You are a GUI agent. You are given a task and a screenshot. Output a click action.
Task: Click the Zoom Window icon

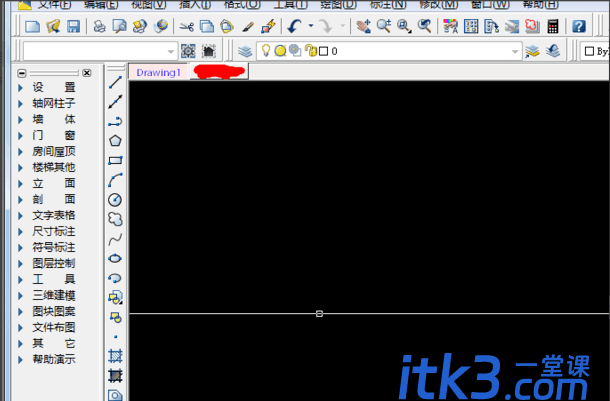pyautogui.click(x=404, y=26)
